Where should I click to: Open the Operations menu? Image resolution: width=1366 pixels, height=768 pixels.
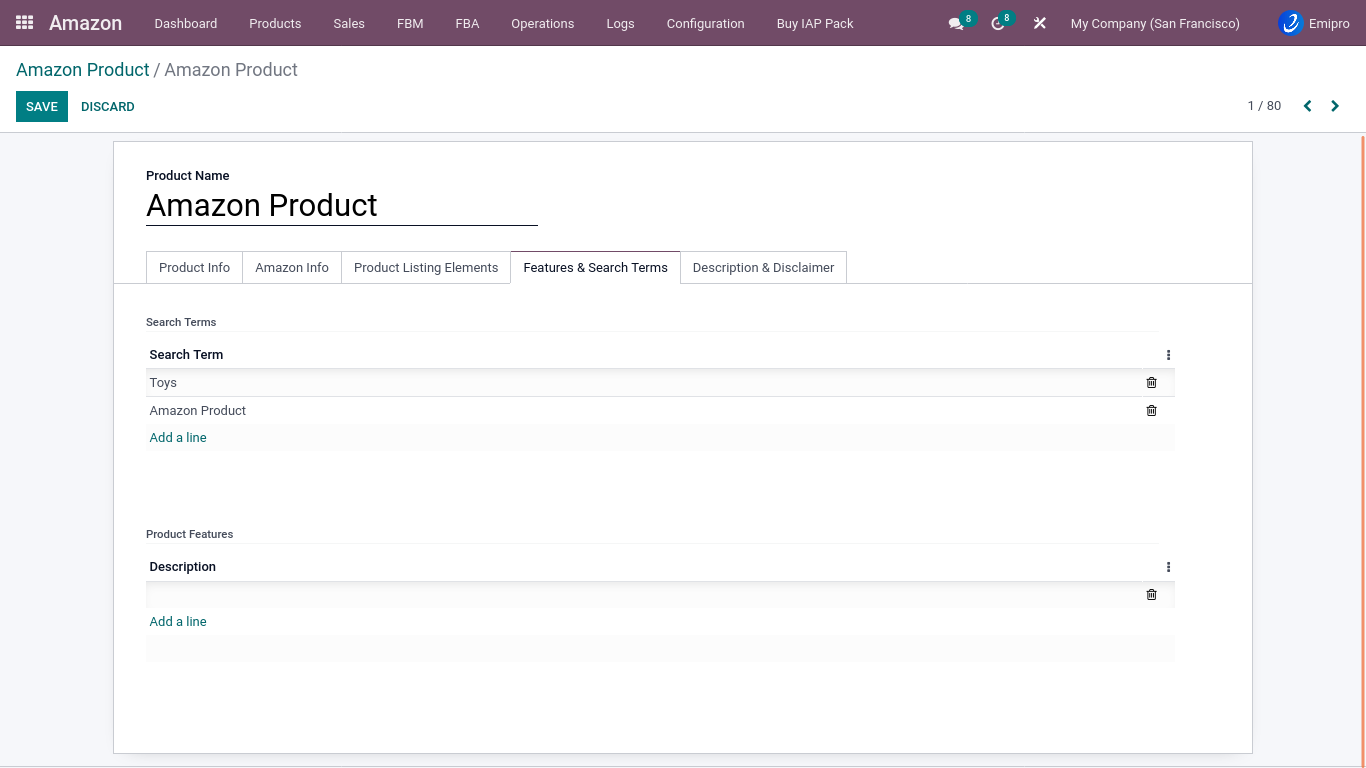542,23
